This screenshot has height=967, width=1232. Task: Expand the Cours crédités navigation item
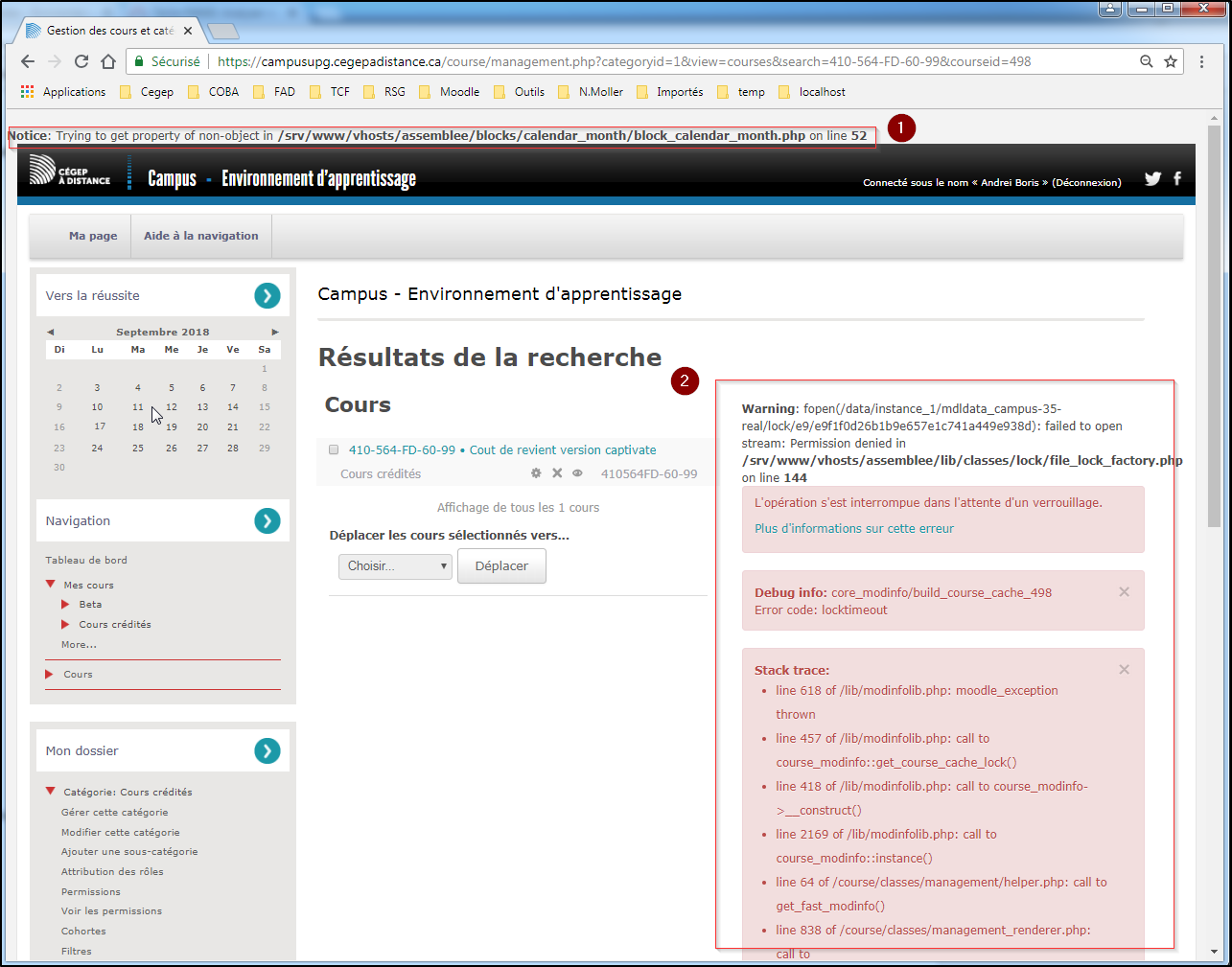click(x=66, y=625)
